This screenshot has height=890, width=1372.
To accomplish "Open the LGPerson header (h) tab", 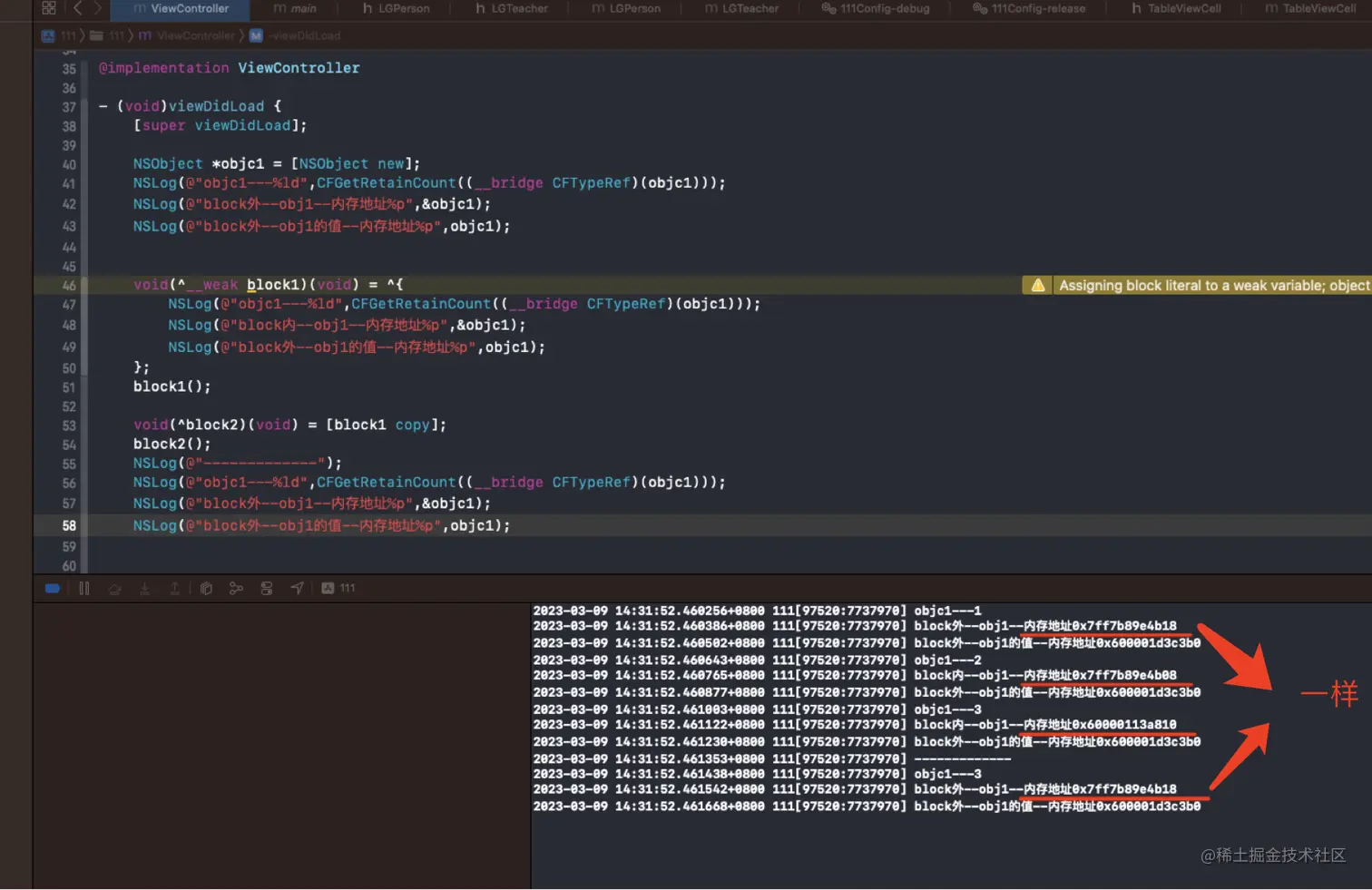I will click(397, 8).
